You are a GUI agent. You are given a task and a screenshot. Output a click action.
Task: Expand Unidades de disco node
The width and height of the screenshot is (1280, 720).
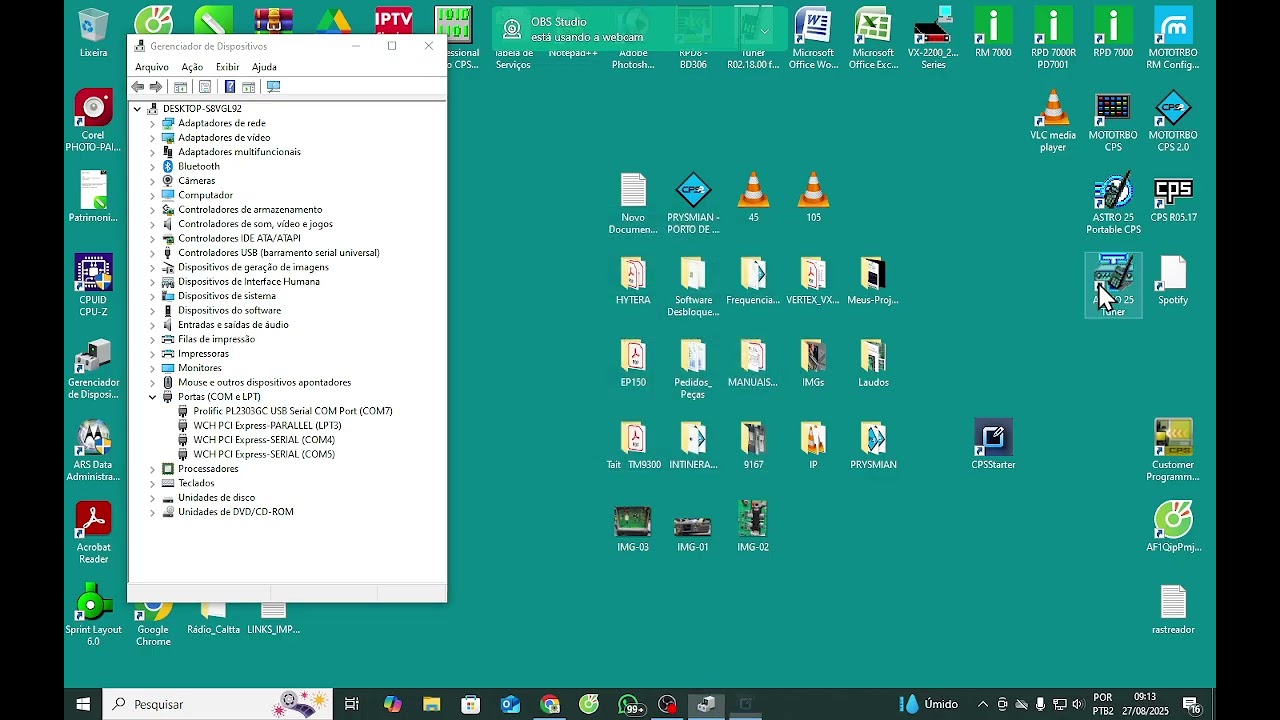pos(153,498)
